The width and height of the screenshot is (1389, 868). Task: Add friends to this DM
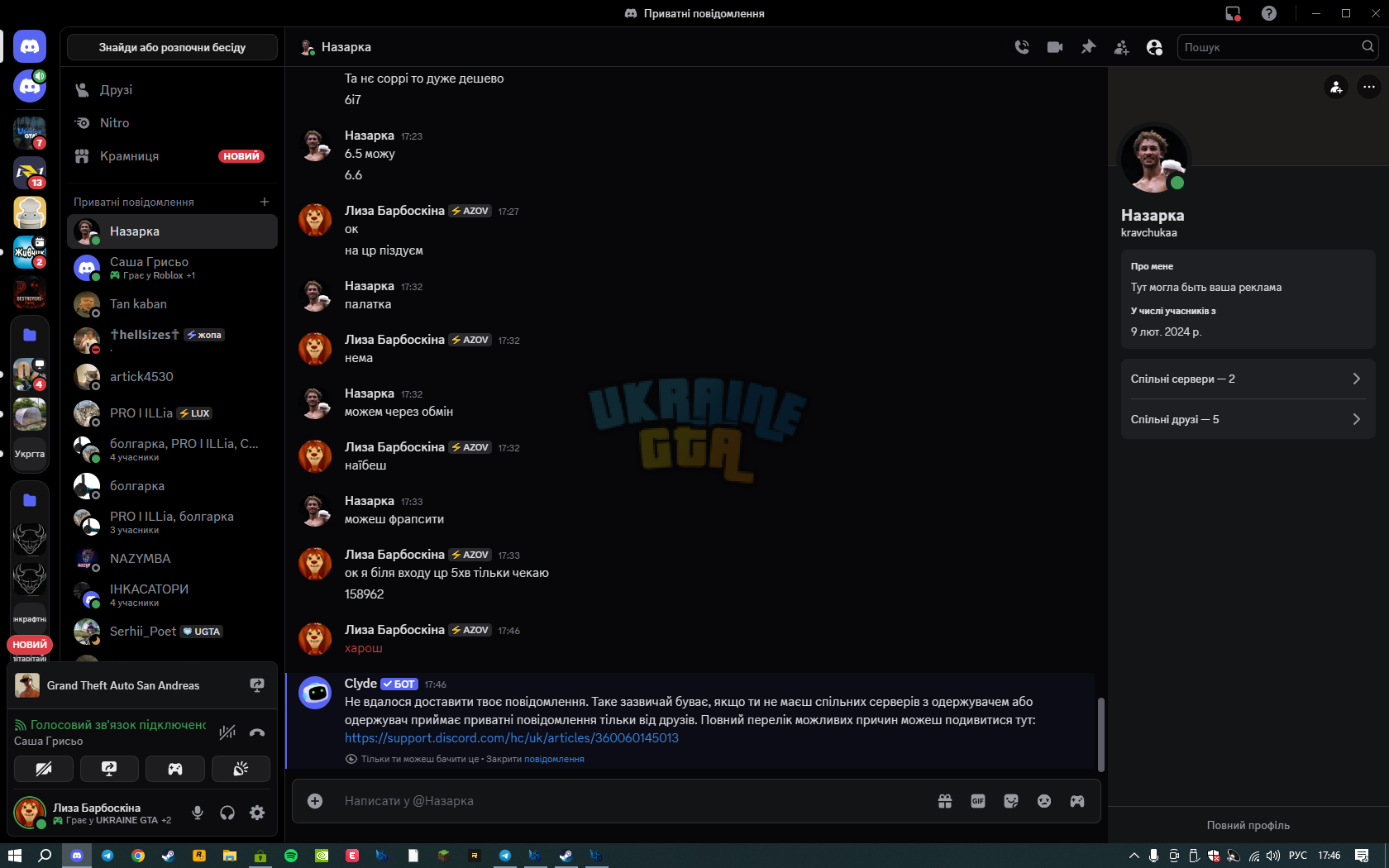click(1121, 47)
